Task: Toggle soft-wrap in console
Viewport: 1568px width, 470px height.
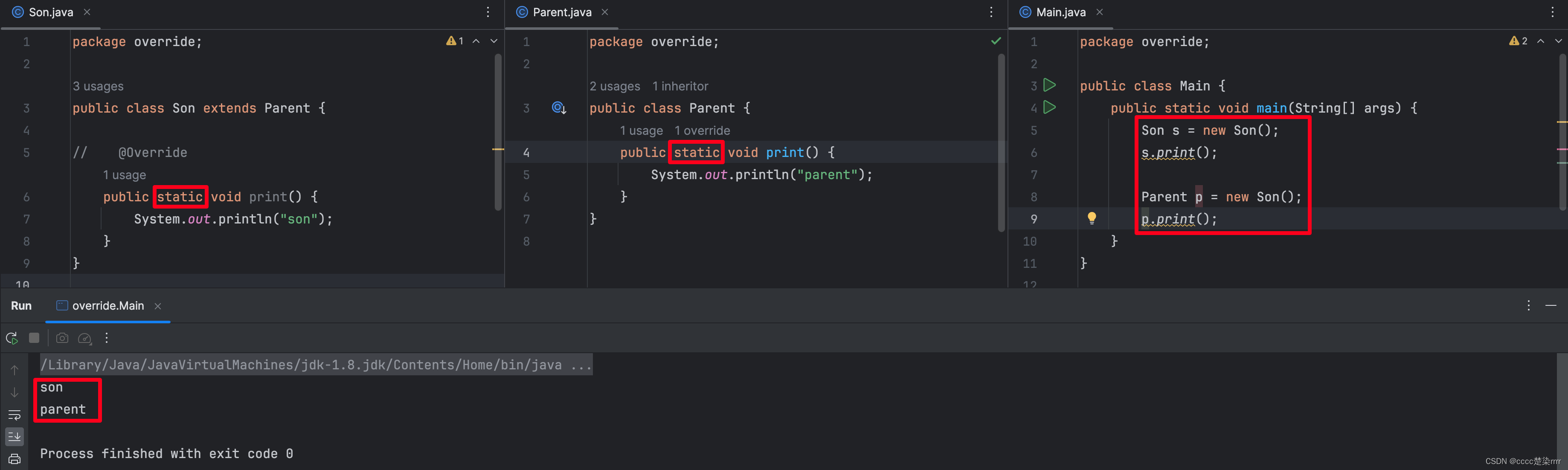Action: [x=15, y=415]
